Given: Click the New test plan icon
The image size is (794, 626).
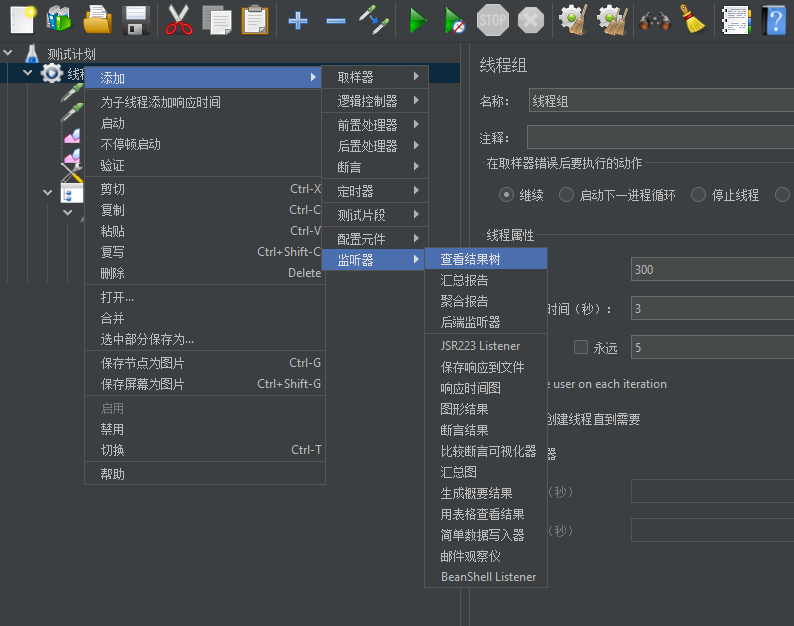Looking at the screenshot, I should (x=22, y=19).
